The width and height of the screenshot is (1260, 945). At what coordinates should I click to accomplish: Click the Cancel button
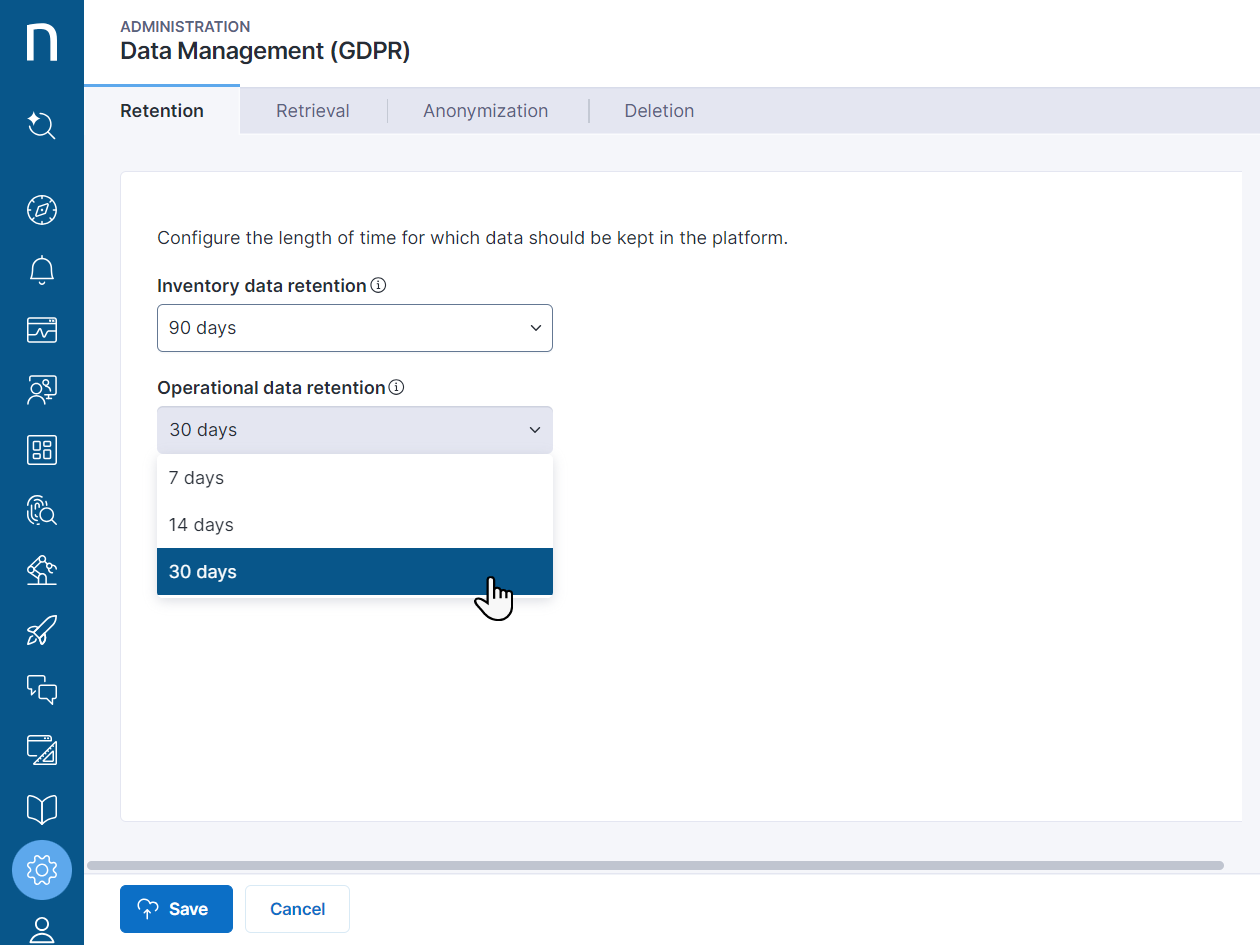click(x=297, y=909)
